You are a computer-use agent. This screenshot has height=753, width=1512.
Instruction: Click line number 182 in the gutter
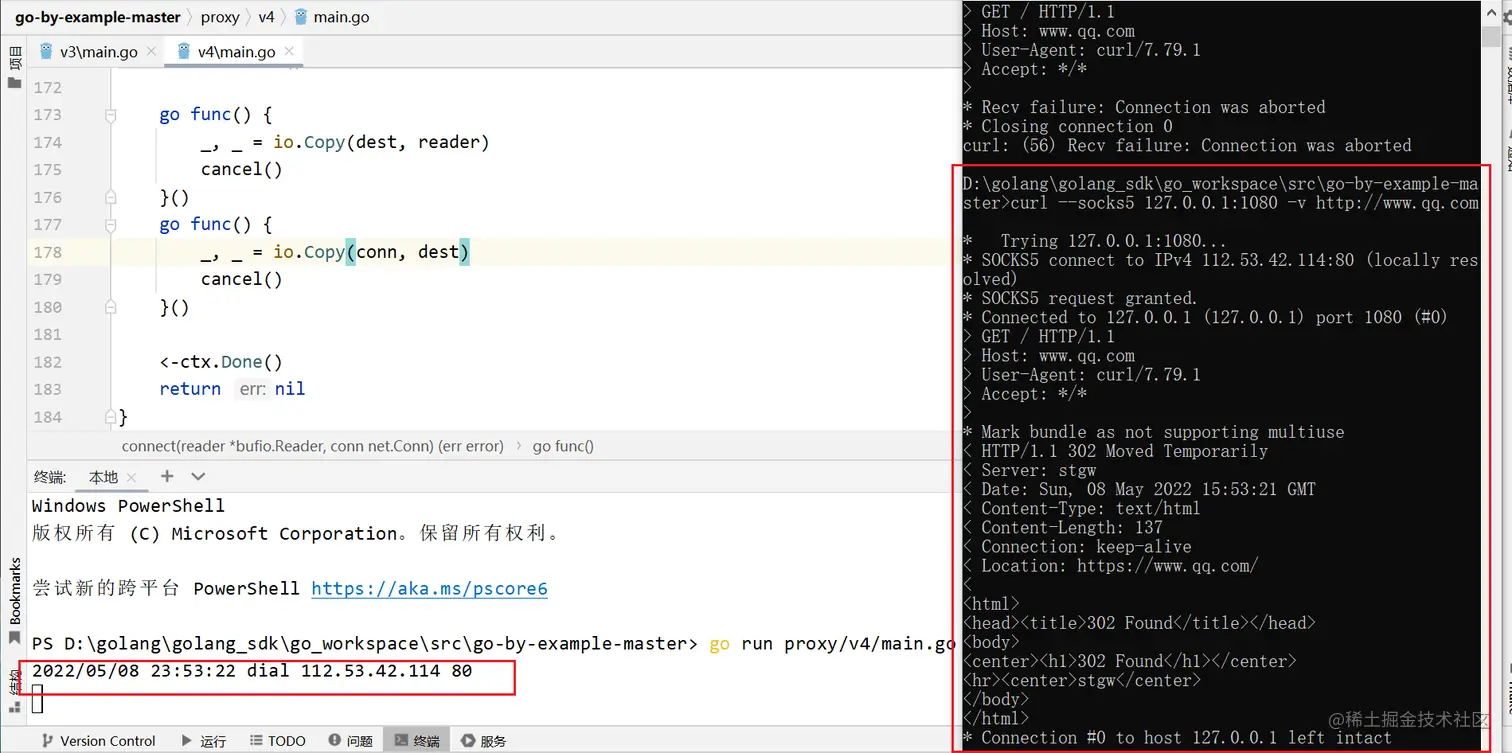(47, 362)
